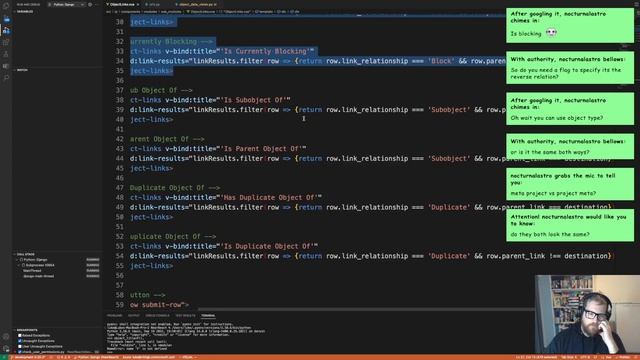Viewport: 640px width, 360px height.
Task: Open the Testing flask icon
Action: [6, 54]
